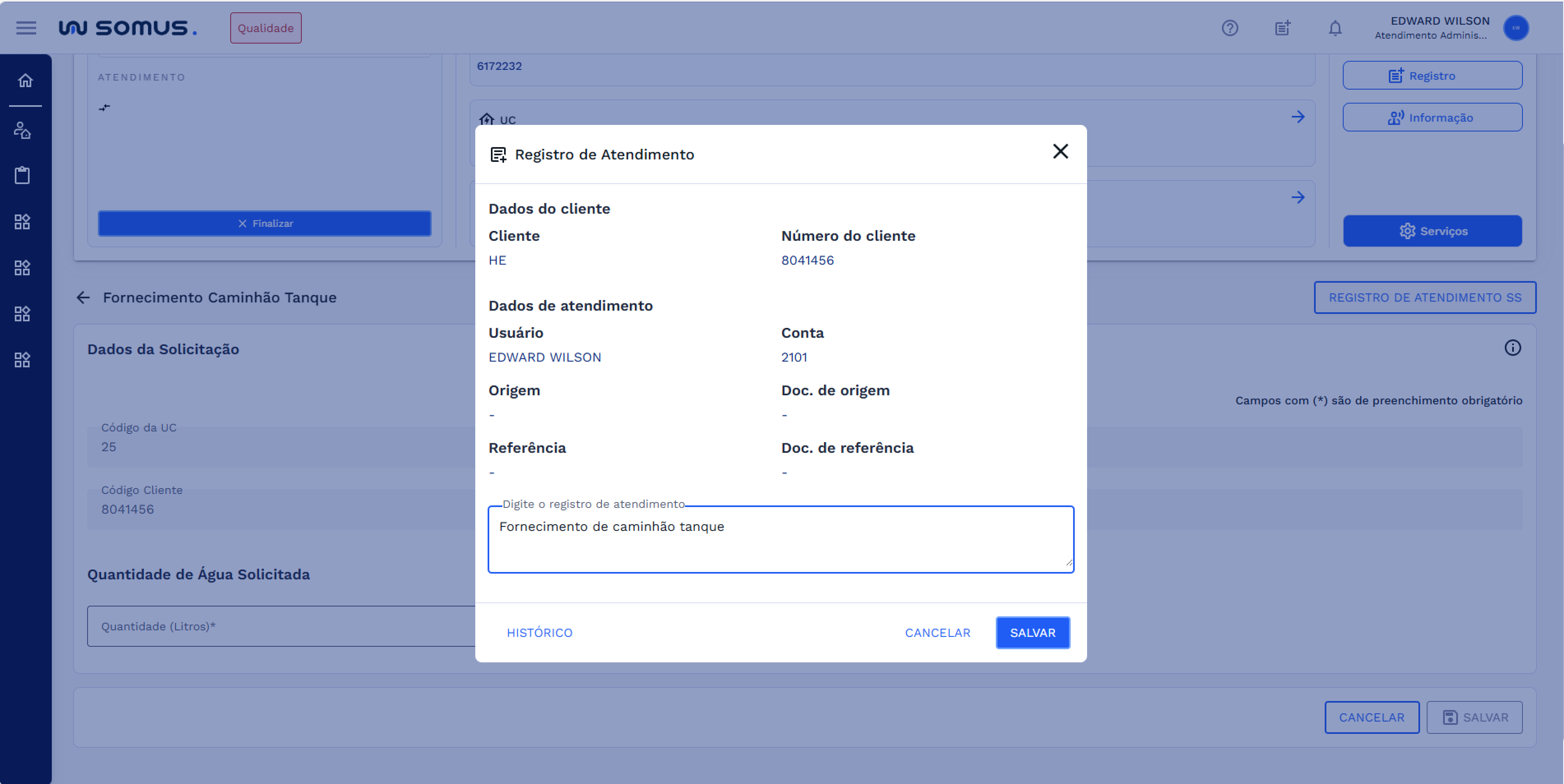This screenshot has width=1564, height=784.
Task: Click the Qualidade environment tag
Action: [x=265, y=28]
